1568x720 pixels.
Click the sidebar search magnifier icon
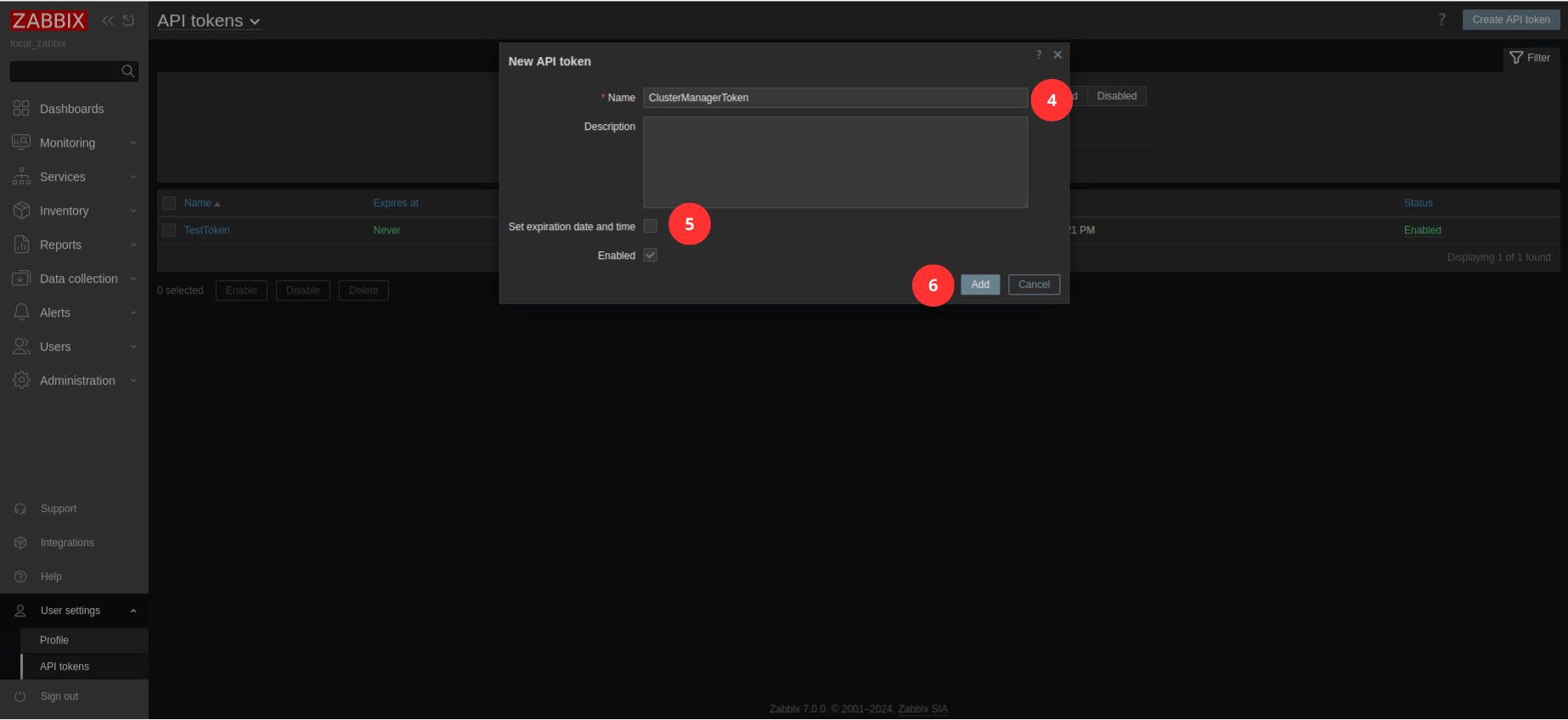(128, 71)
